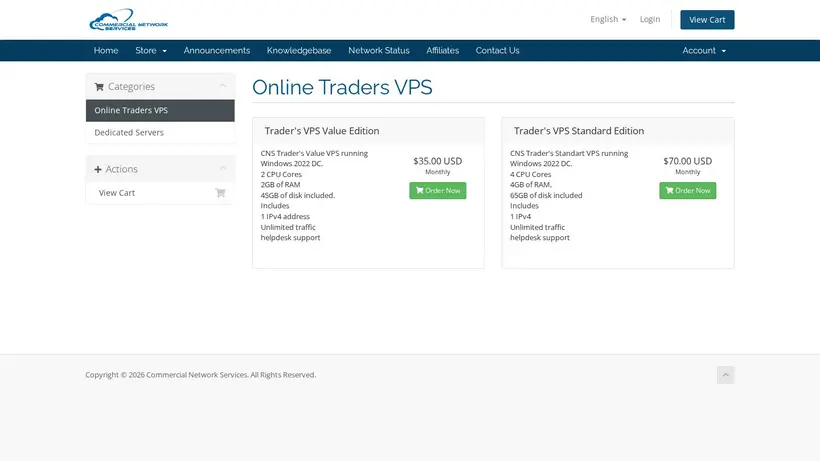
Task: Click the Online Traders VPS page heading
Action: click(342, 87)
